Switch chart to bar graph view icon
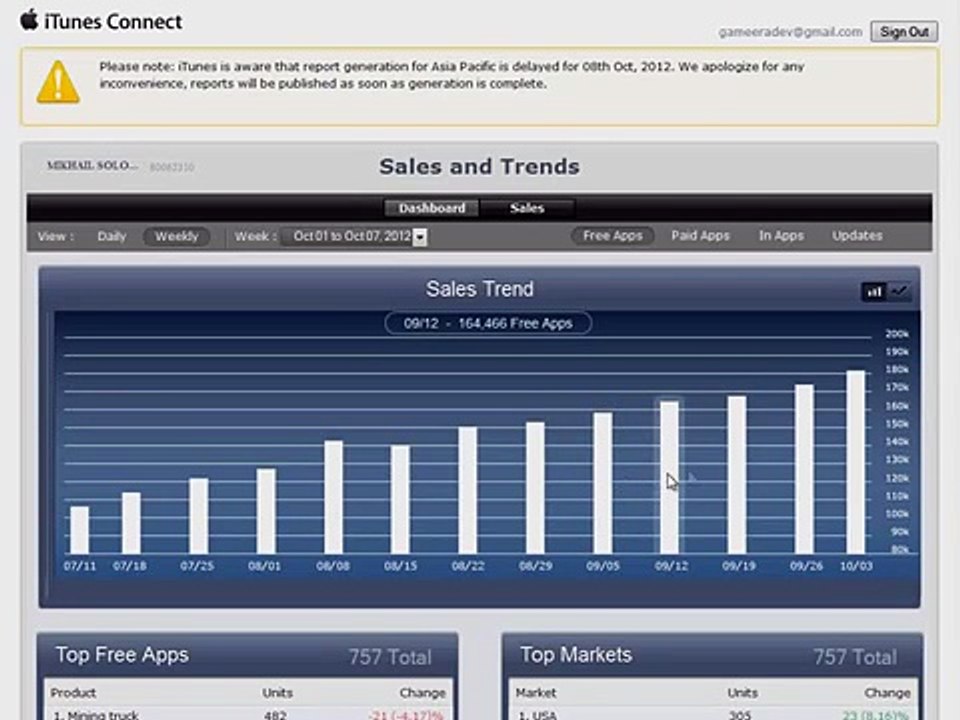Screen dimensions: 960x720 click(874, 291)
